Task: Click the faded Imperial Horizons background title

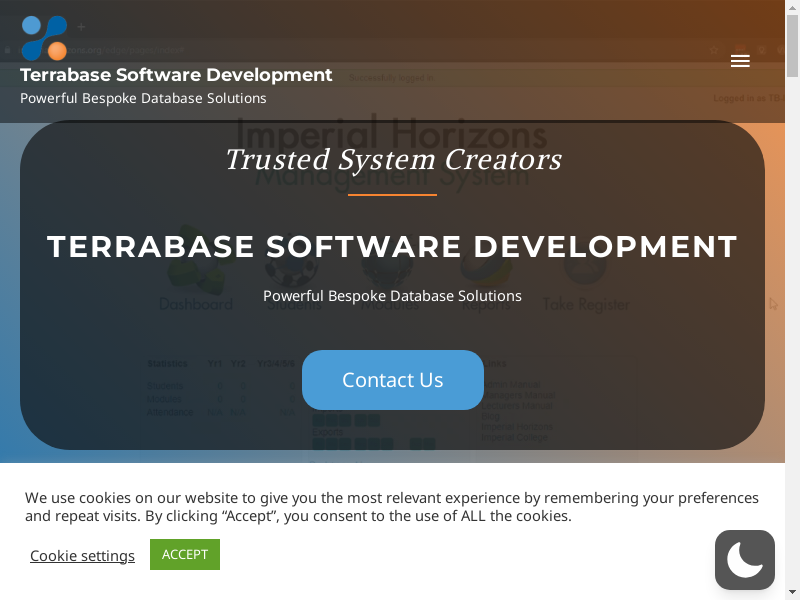Action: click(x=392, y=130)
